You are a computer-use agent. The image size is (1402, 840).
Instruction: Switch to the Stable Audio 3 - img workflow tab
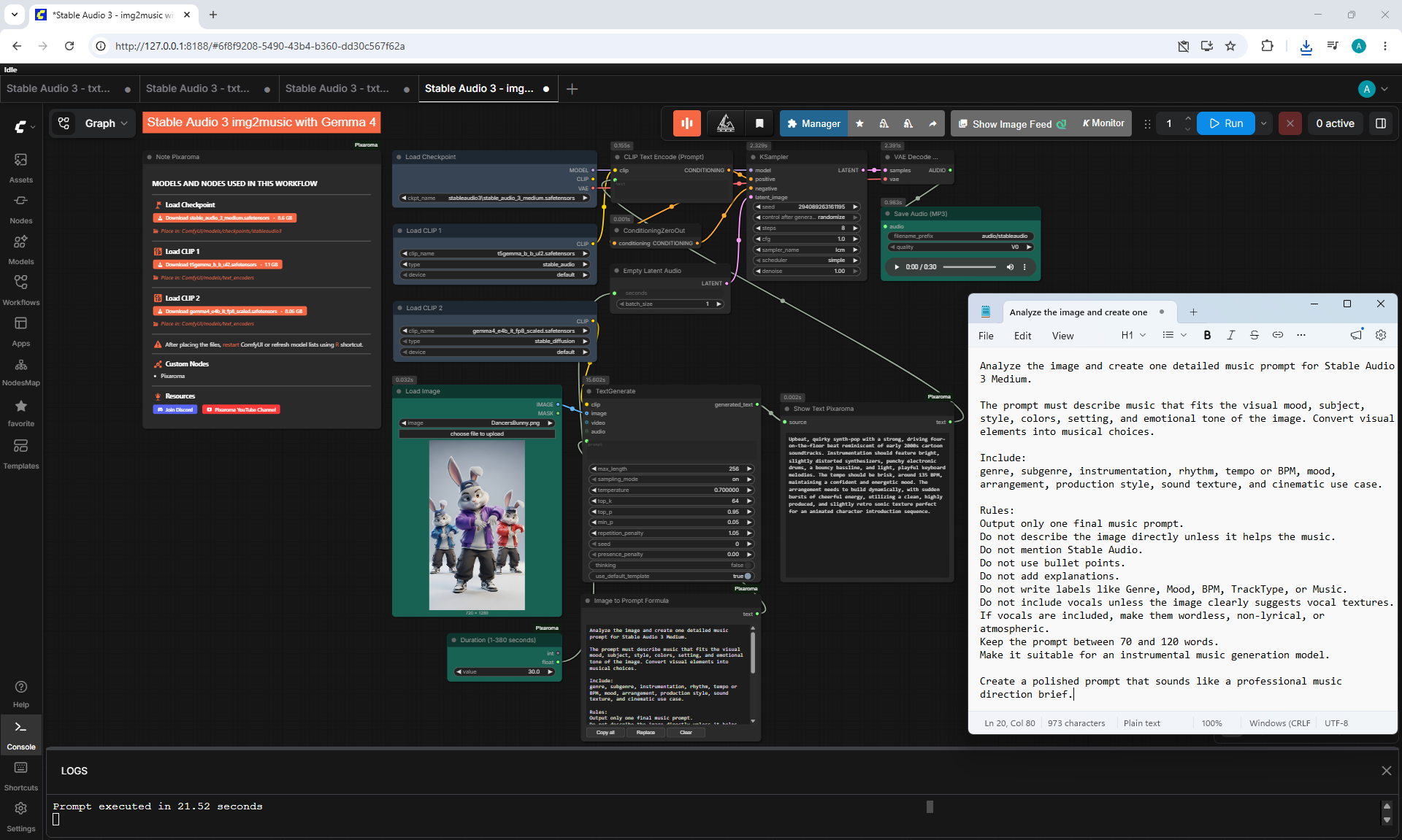click(x=487, y=88)
